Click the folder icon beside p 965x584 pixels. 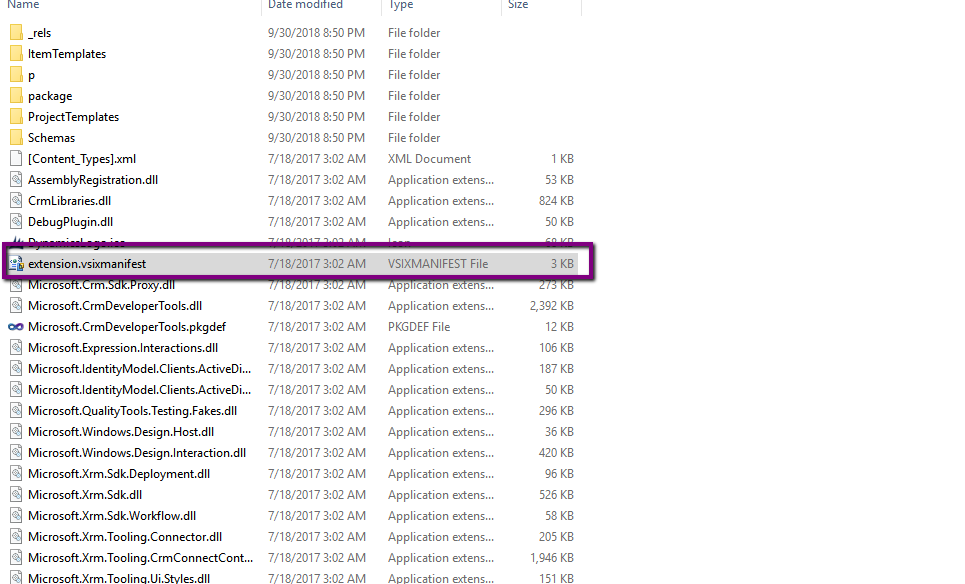[x=16, y=74]
